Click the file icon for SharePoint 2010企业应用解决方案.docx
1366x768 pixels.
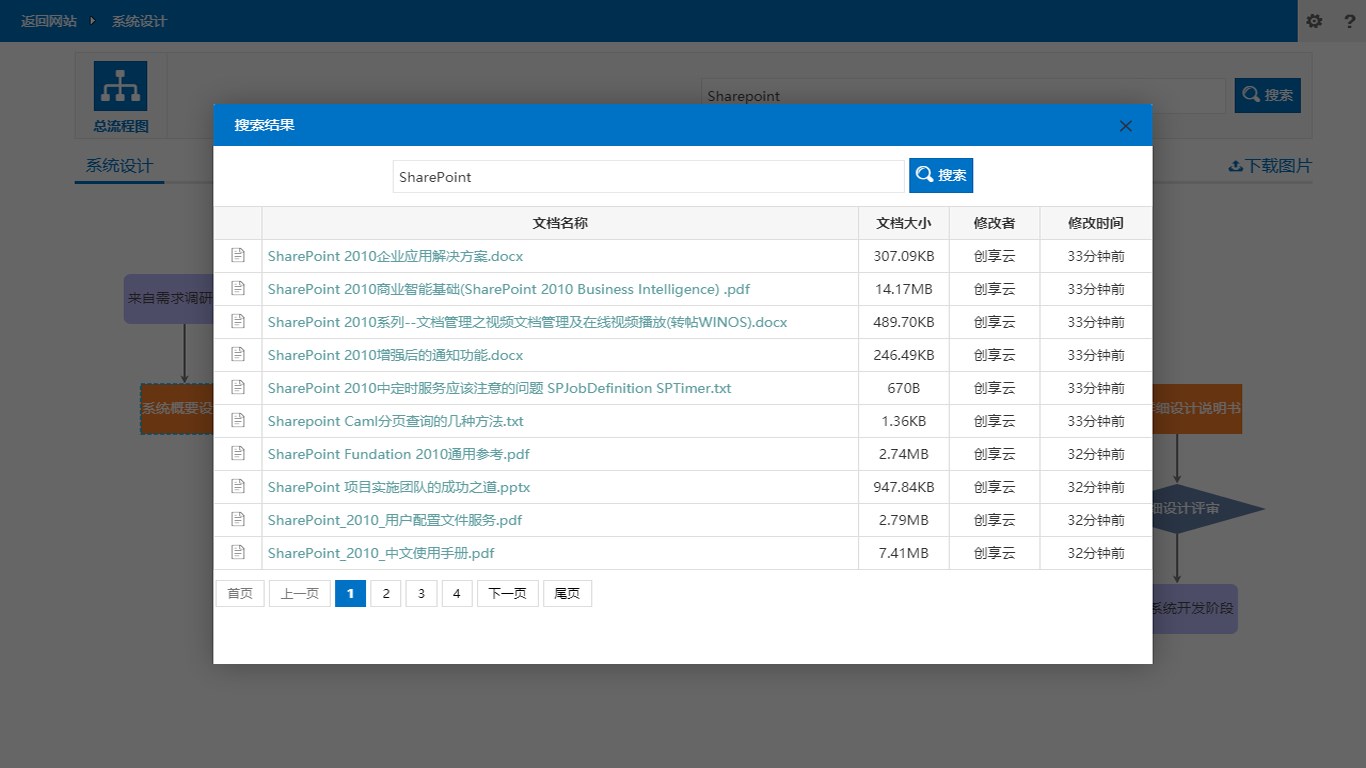pos(238,255)
